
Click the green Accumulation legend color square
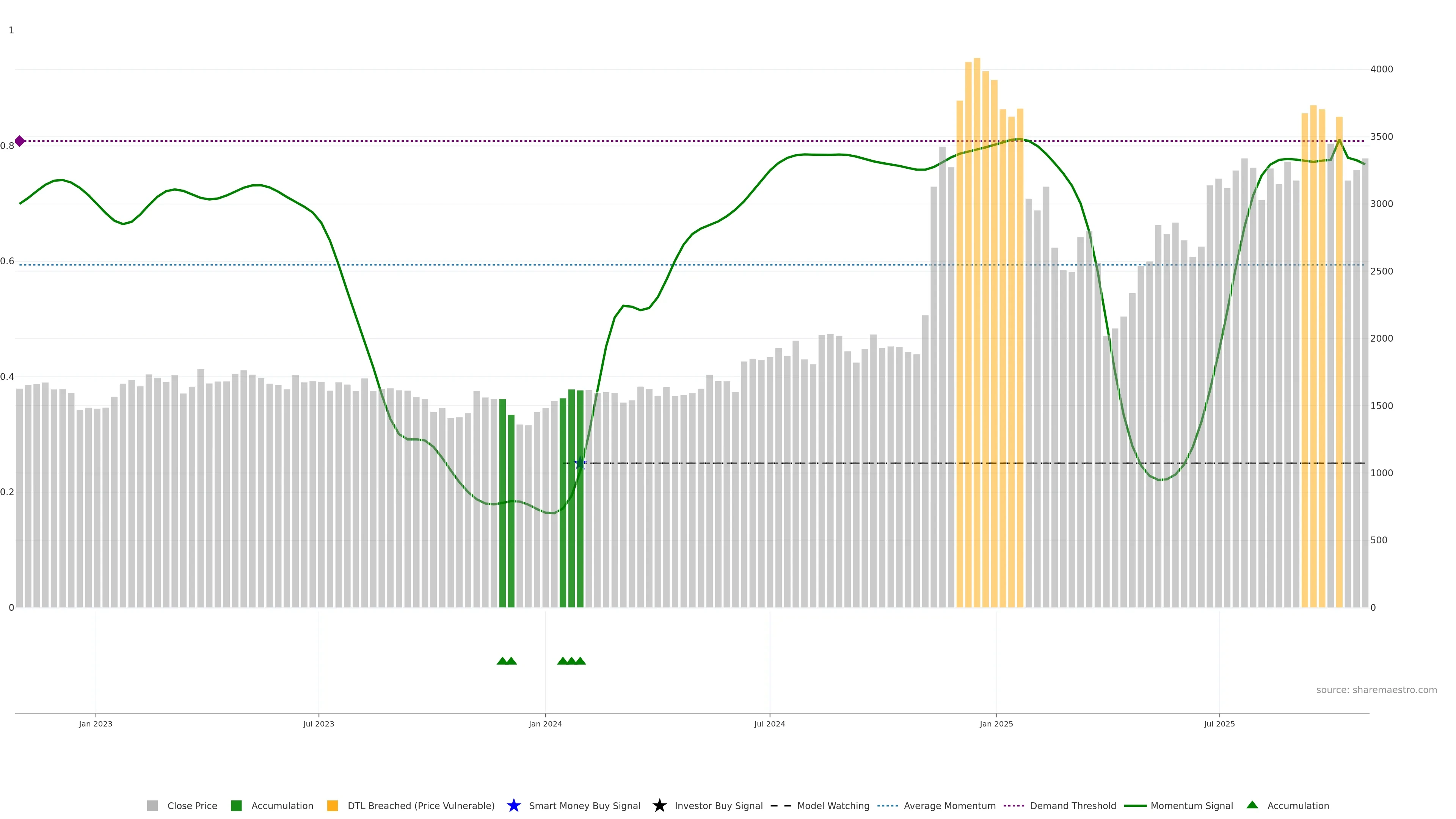236,805
